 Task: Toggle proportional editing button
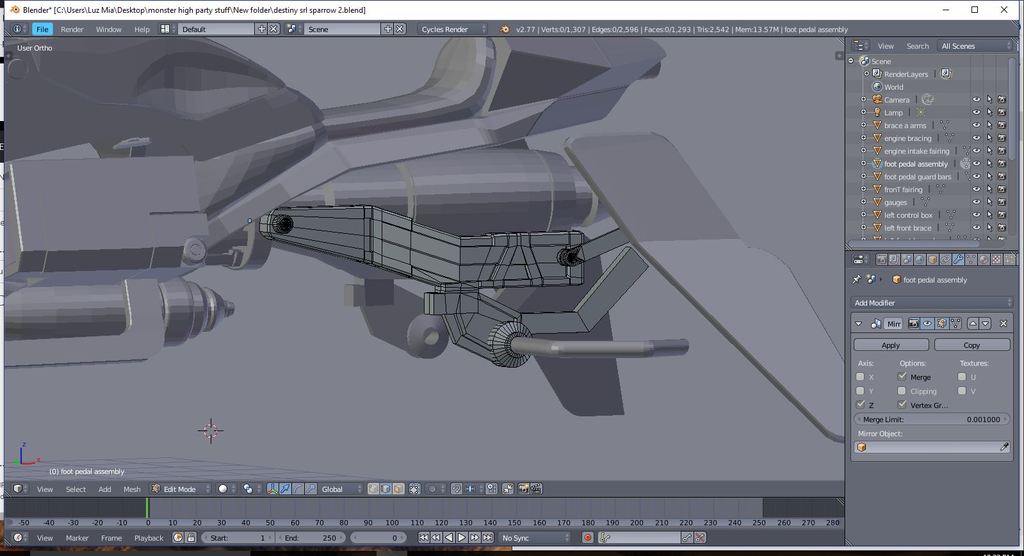(434, 489)
